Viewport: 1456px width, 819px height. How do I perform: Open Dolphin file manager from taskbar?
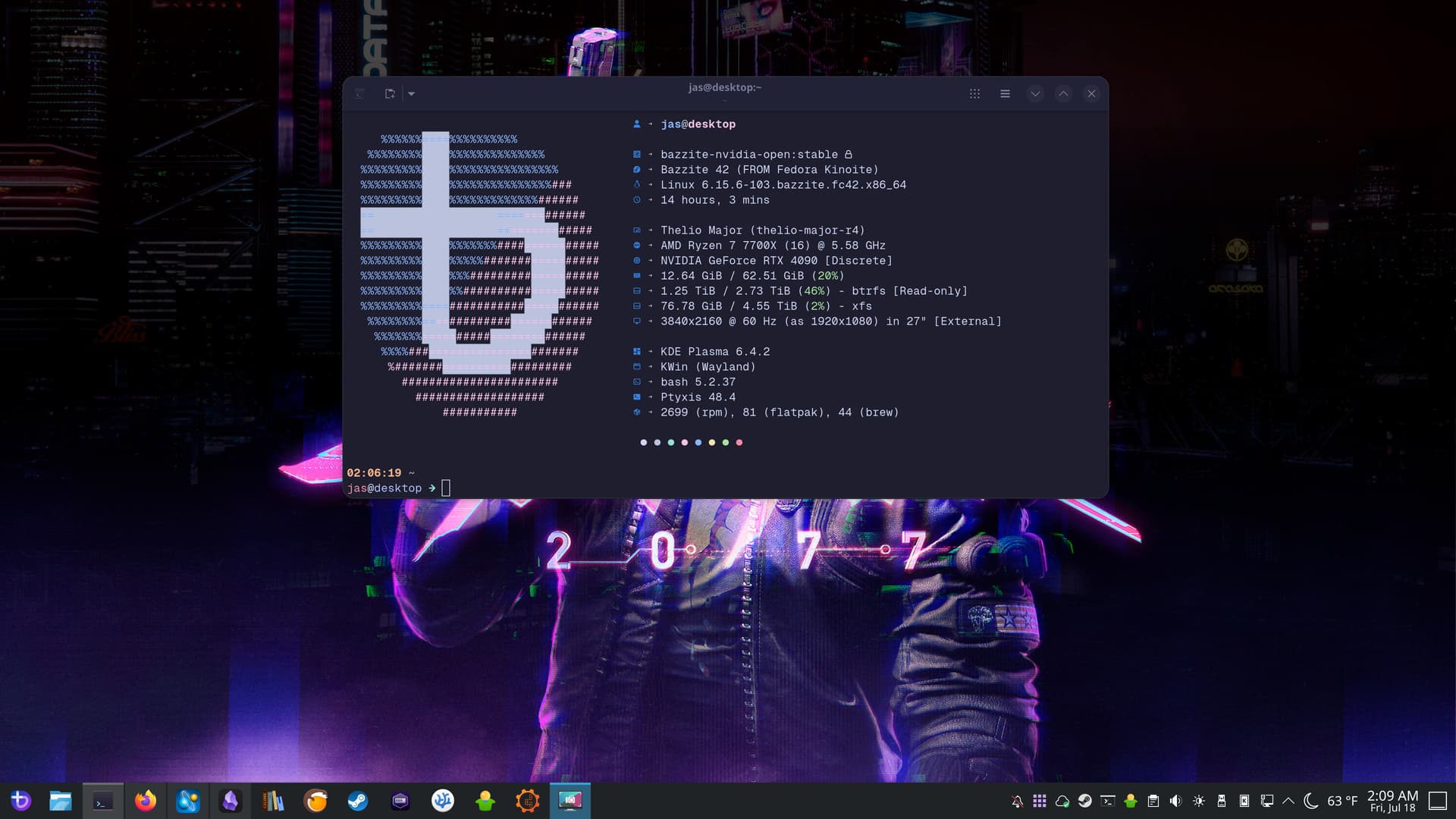(61, 801)
